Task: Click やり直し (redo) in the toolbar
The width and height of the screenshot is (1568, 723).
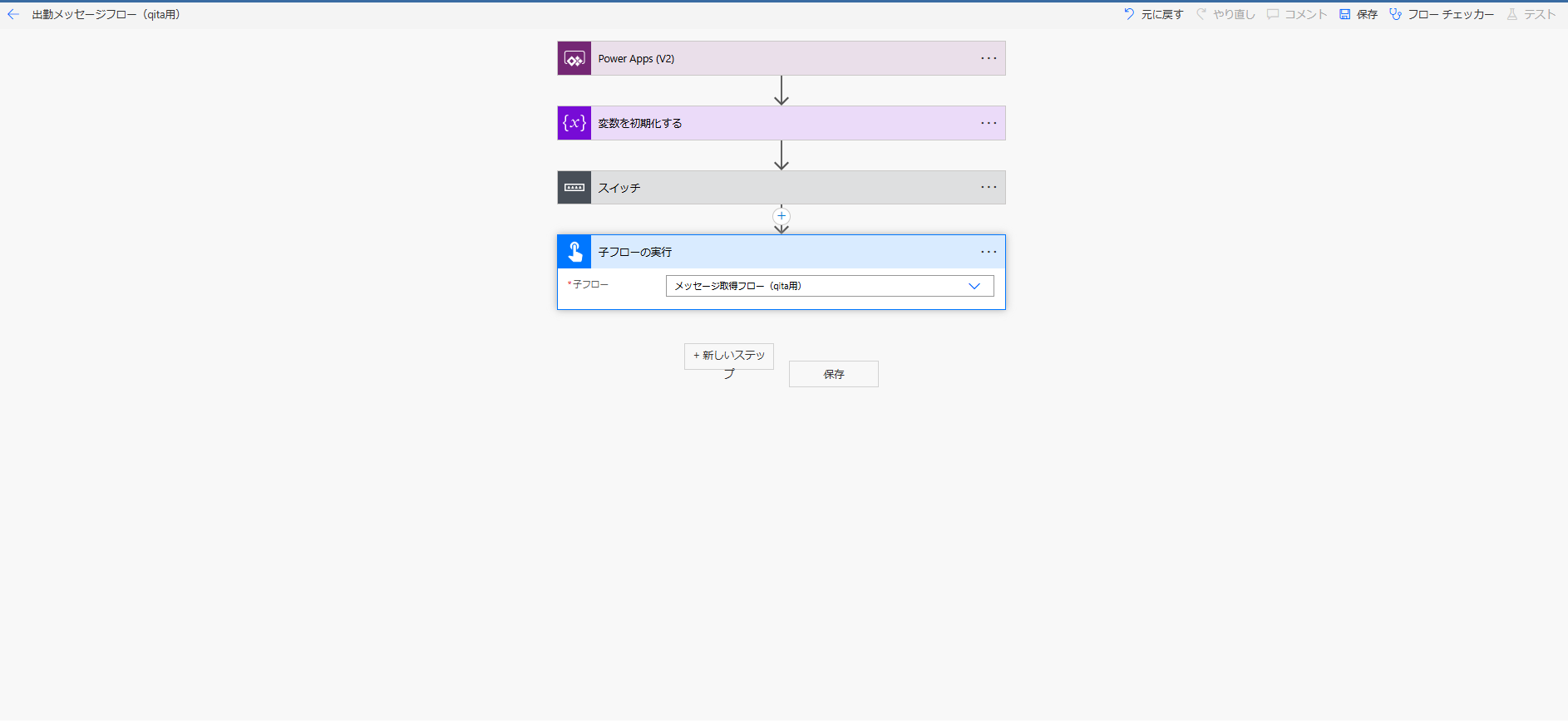Action: pyautogui.click(x=1225, y=14)
